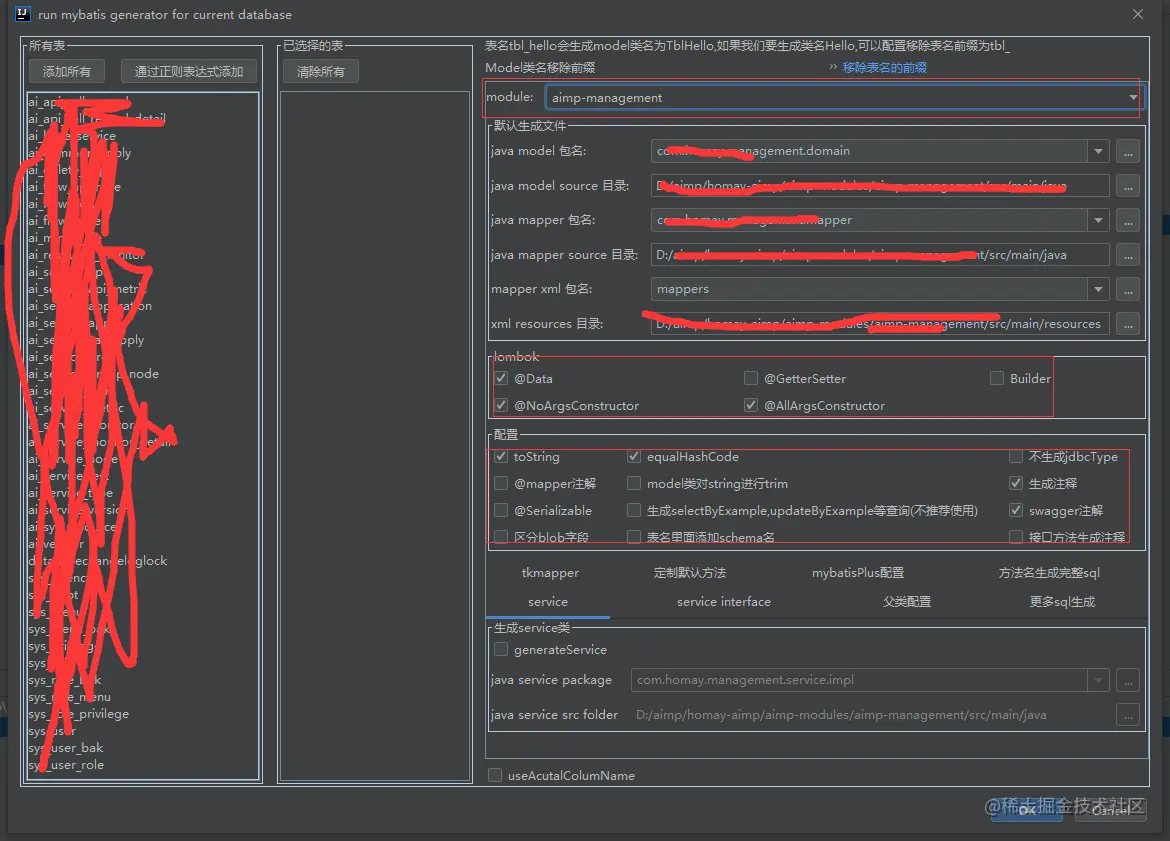Enable the @Serializable checkbox
This screenshot has height=841, width=1170.
(501, 510)
